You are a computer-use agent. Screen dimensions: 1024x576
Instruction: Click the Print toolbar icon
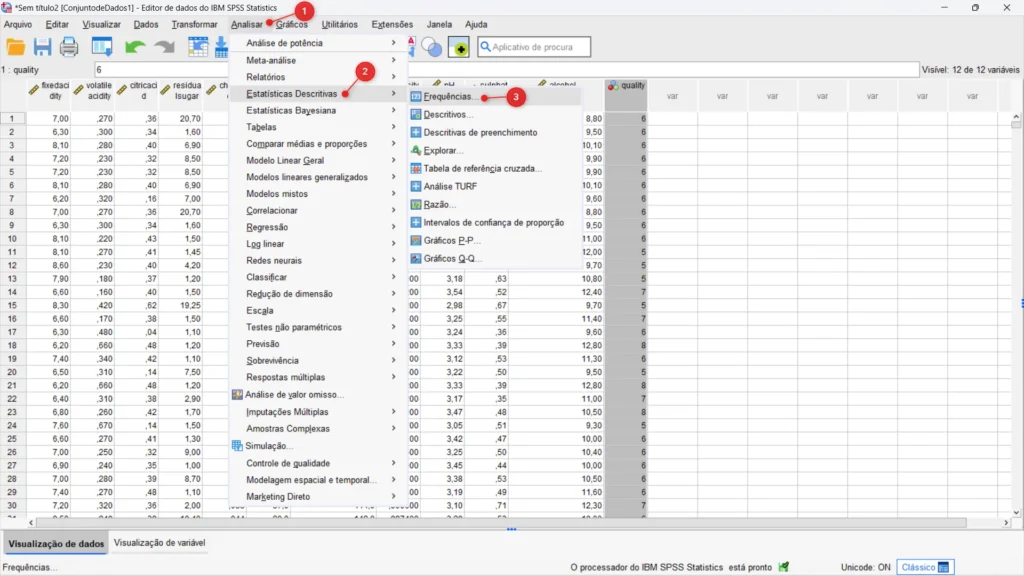point(69,47)
